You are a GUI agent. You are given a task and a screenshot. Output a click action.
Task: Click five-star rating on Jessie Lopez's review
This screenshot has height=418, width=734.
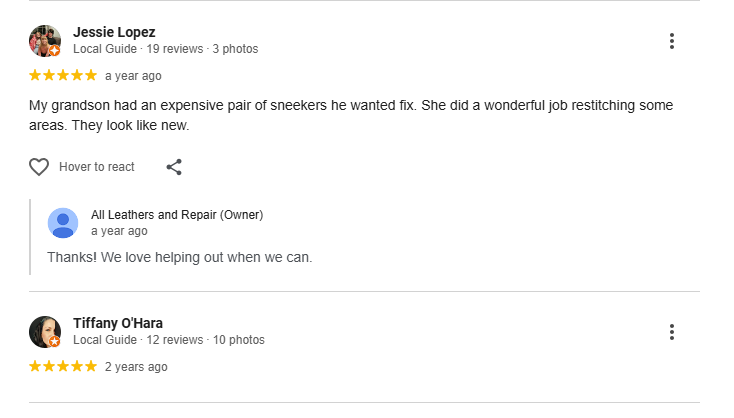point(63,76)
